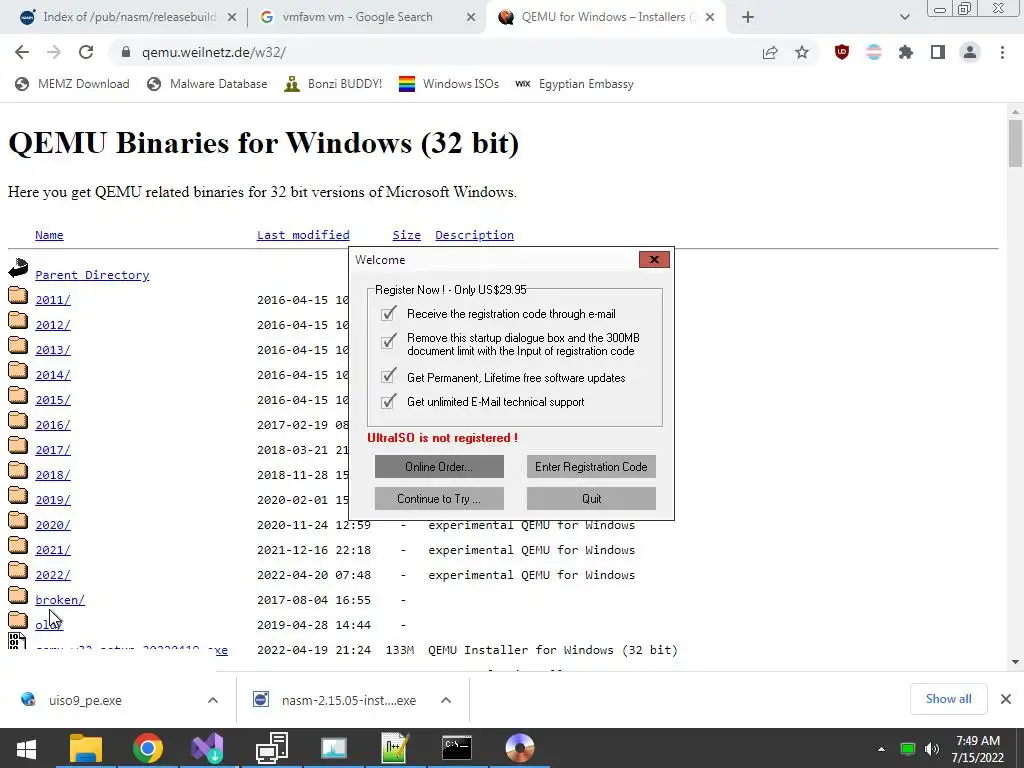1024x768 pixels.
Task: Toggle Receive registration code through e-mail checkbox
Action: tap(389, 313)
